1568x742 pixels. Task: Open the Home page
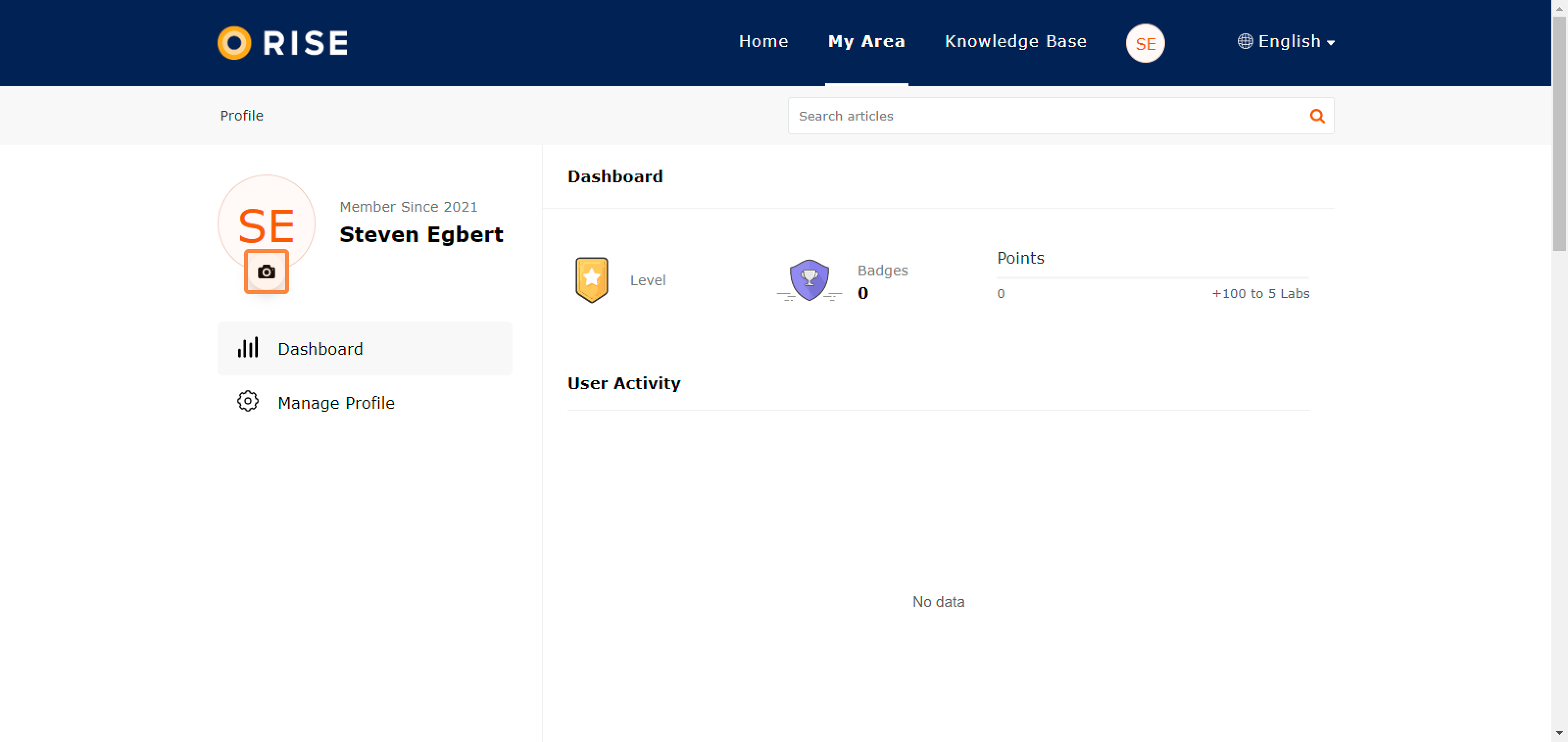(763, 41)
